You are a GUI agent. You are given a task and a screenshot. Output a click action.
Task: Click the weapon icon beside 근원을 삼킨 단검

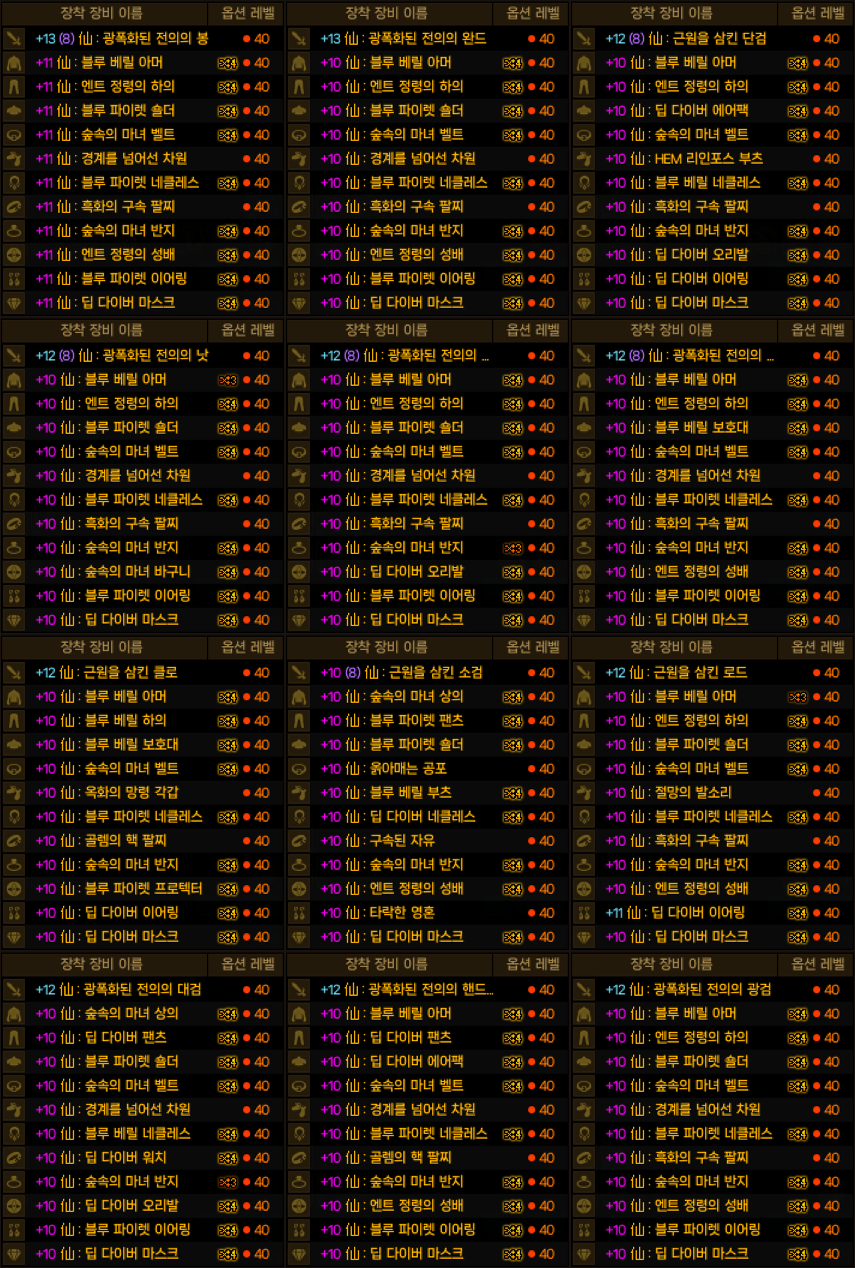click(x=585, y=39)
